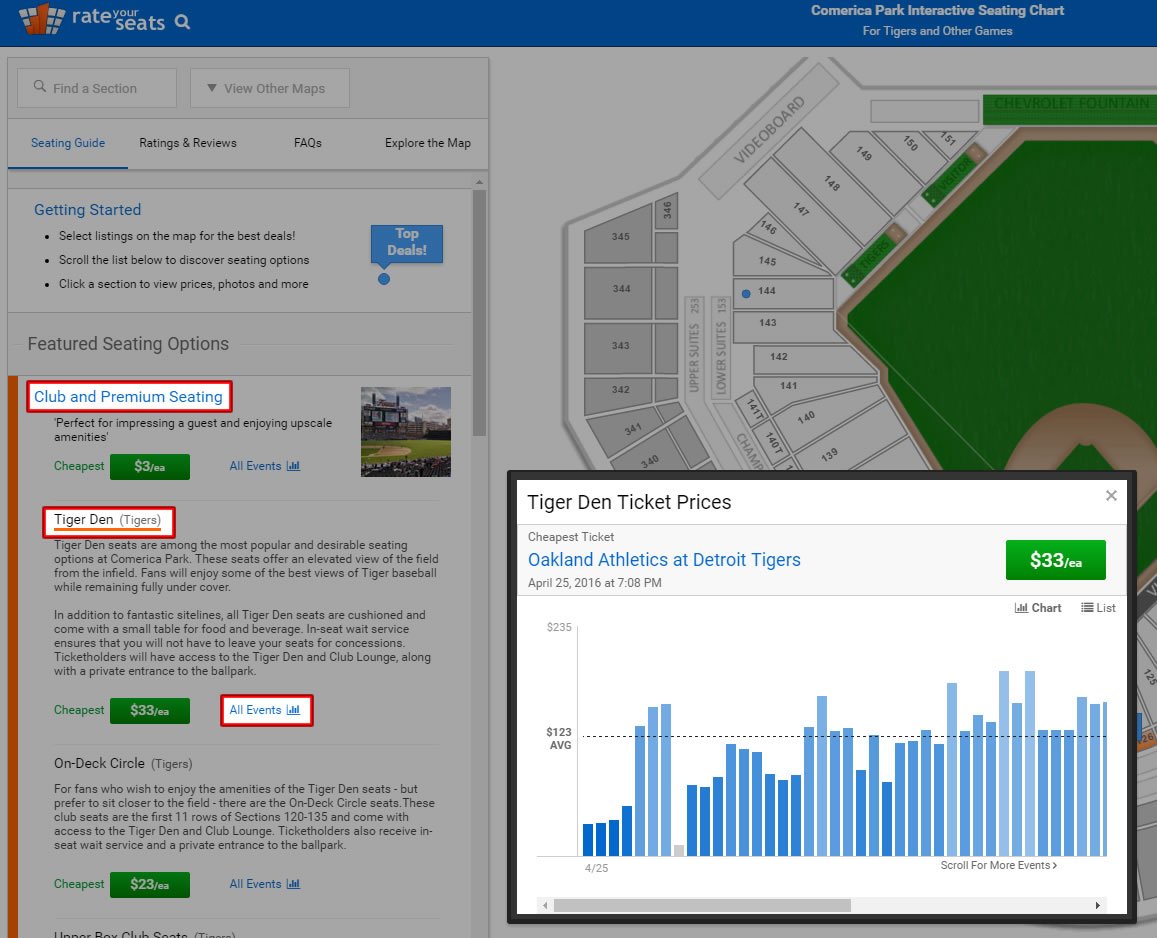The width and height of the screenshot is (1157, 938).
Task: Close the Tiger Den Ticket Prices popup
Action: pyautogui.click(x=1111, y=495)
